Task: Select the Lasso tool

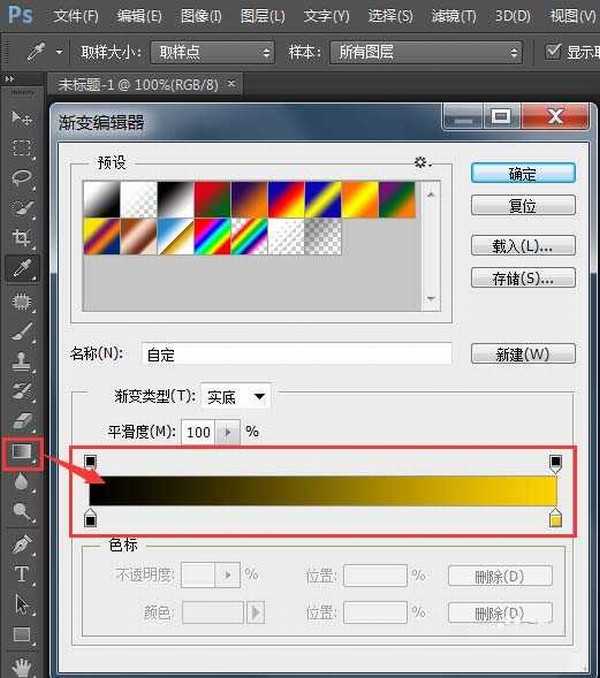Action: click(x=21, y=178)
